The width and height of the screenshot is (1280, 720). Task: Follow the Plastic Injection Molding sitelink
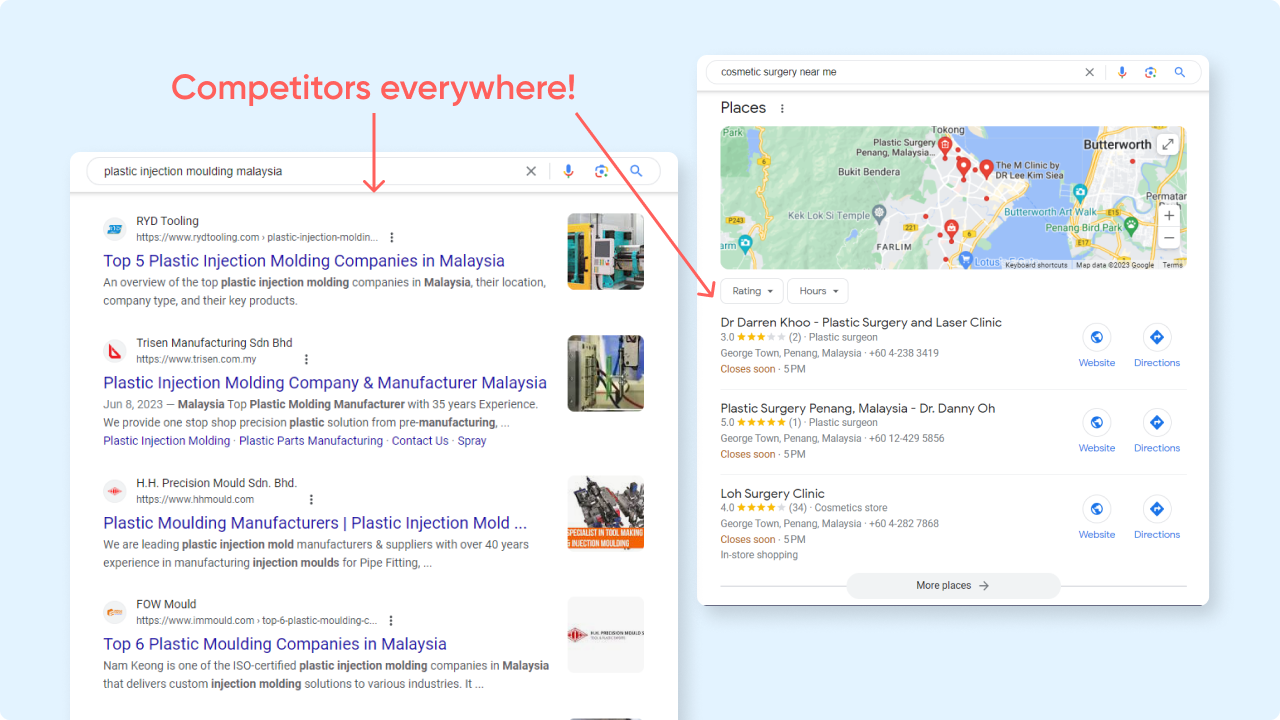(x=166, y=441)
